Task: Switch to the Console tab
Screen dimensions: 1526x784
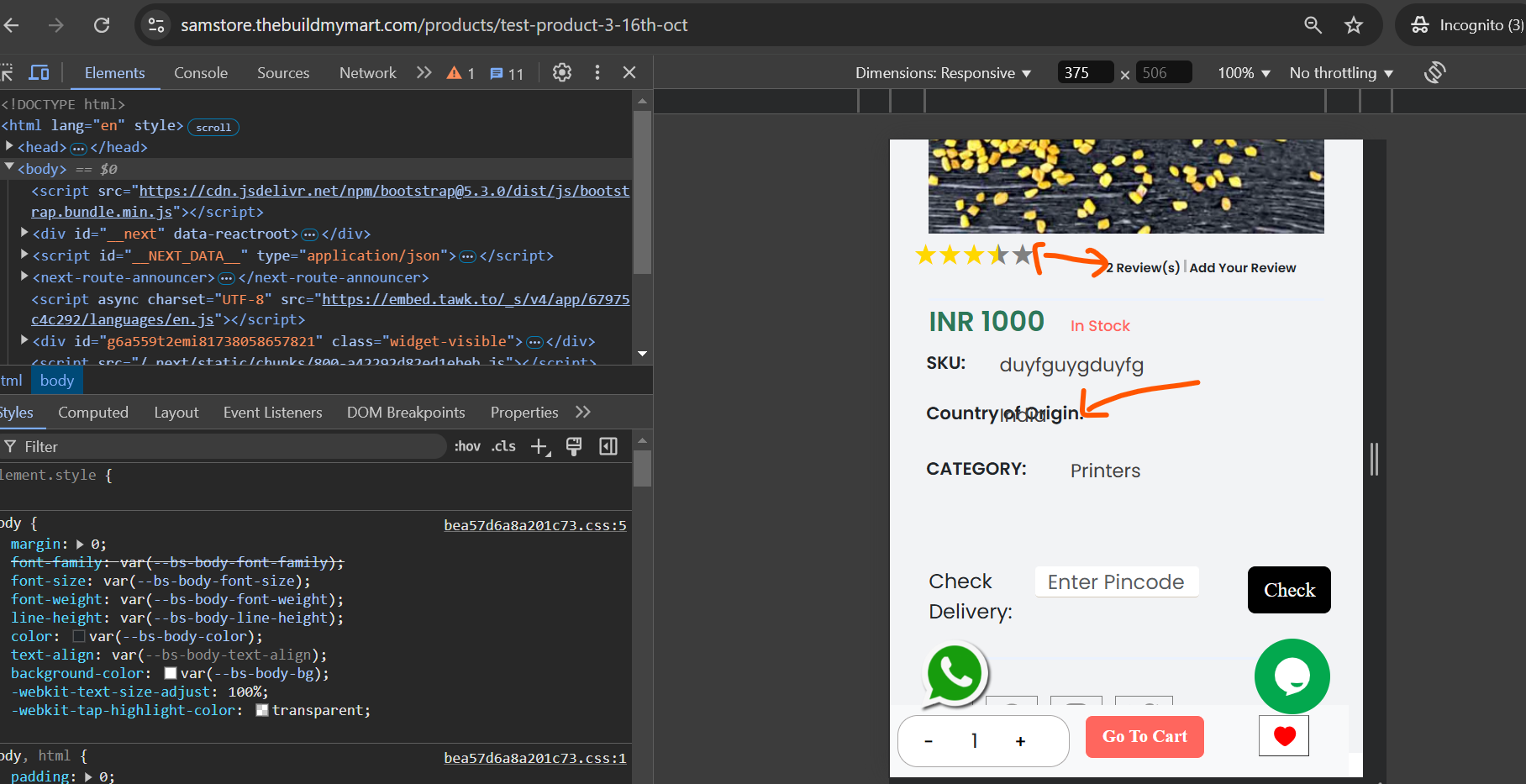Action: pyautogui.click(x=201, y=73)
